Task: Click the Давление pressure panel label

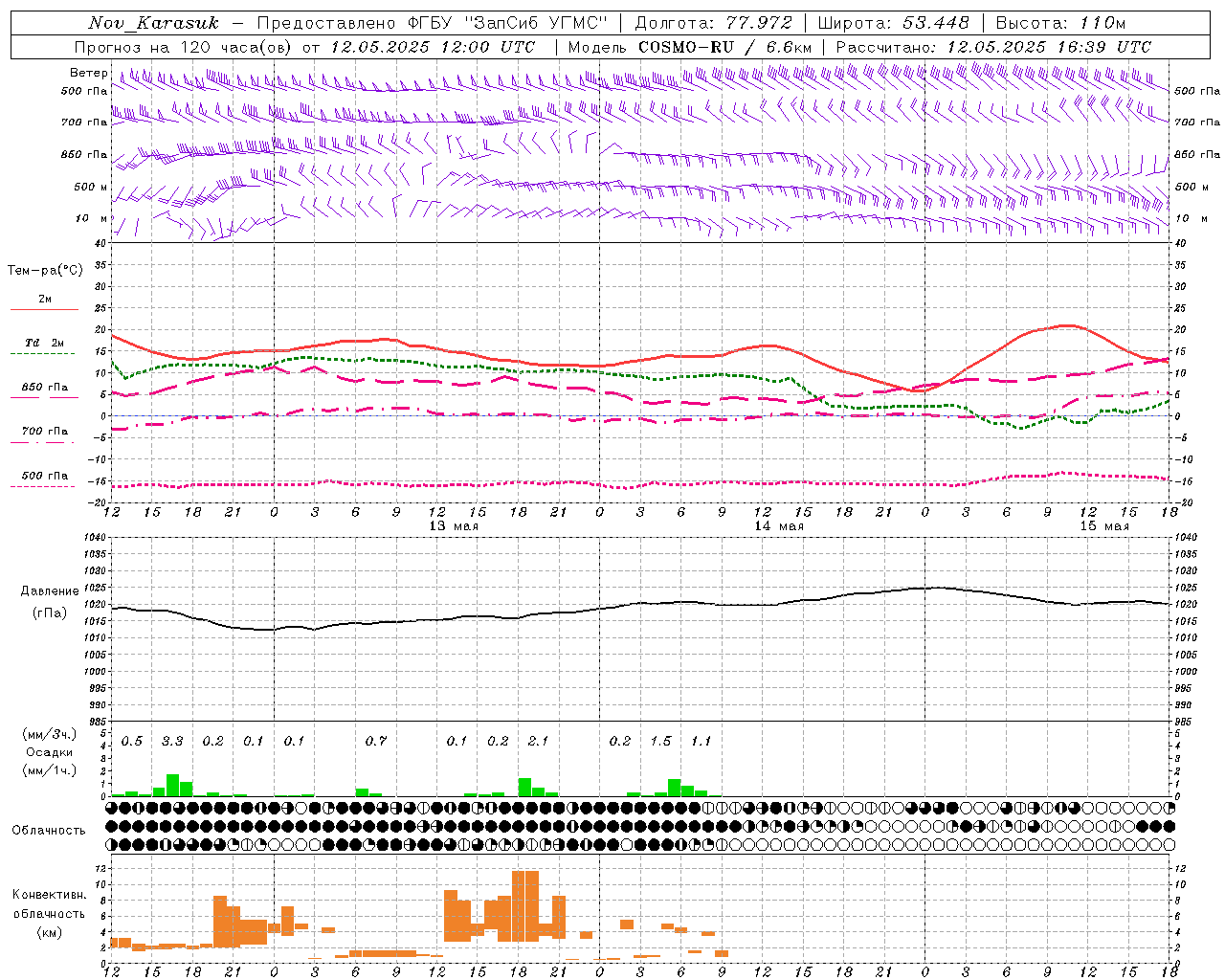Action: pos(50,591)
